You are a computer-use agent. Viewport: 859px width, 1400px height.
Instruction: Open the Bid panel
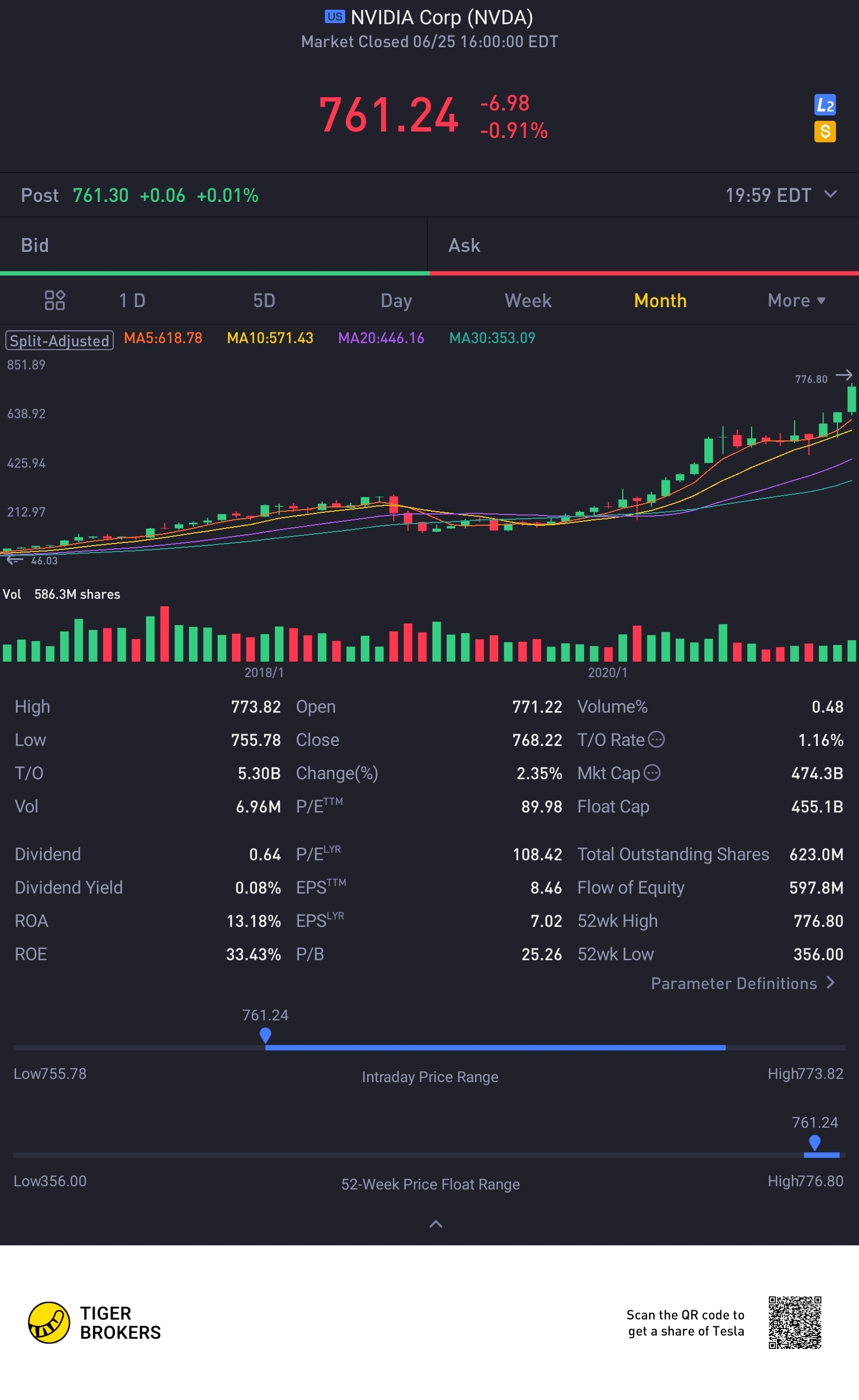[214, 245]
